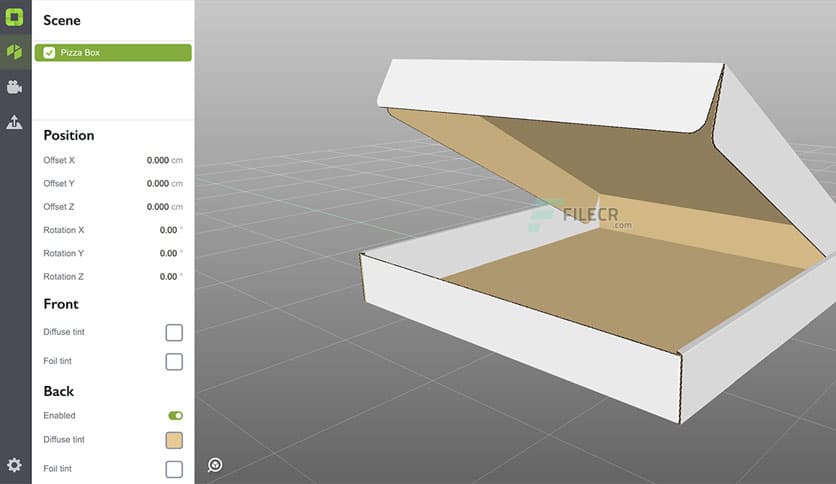Open settings gear icon
Screen dimensions: 836x484
(14, 465)
